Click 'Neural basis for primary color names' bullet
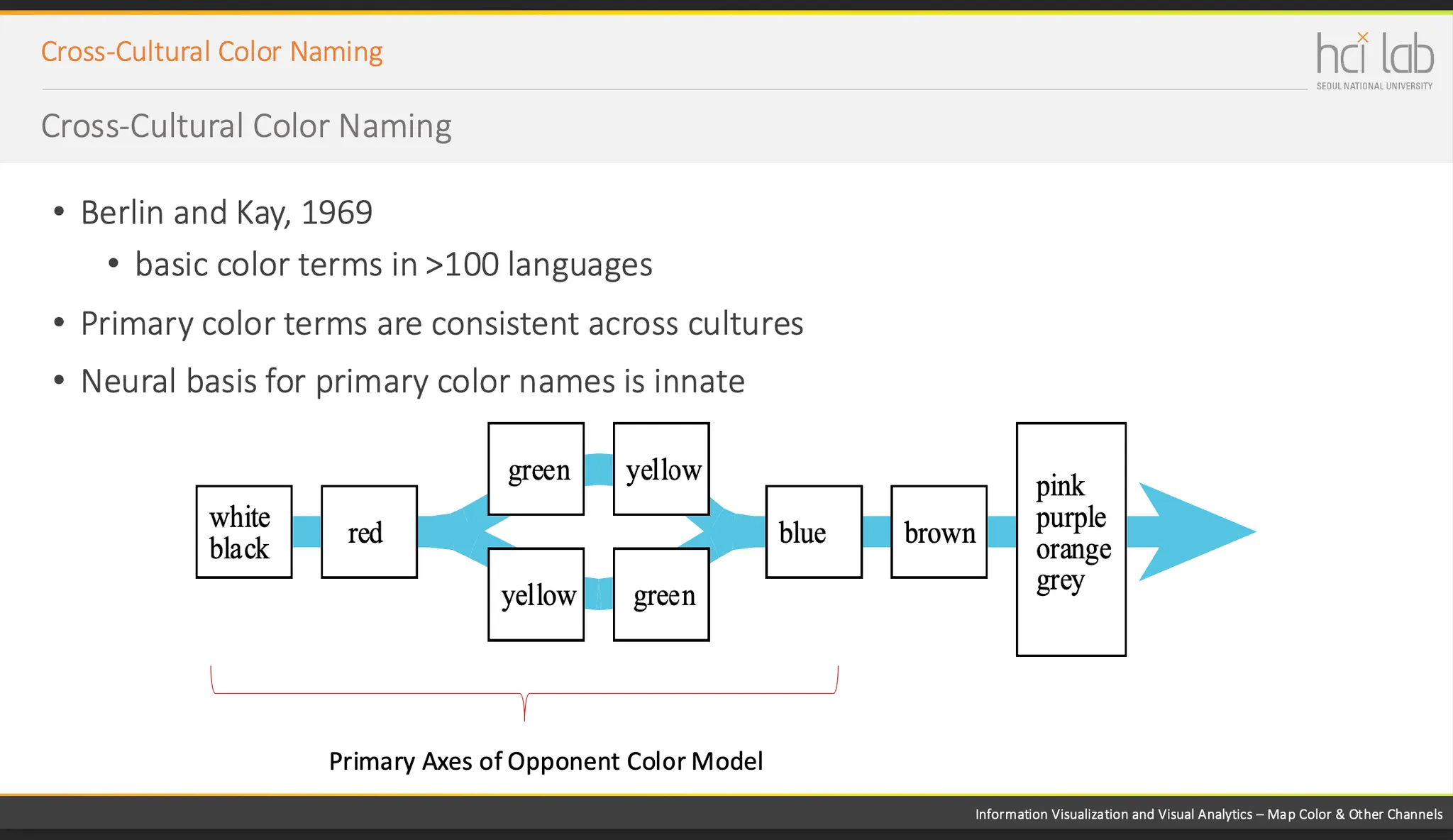 412,381
